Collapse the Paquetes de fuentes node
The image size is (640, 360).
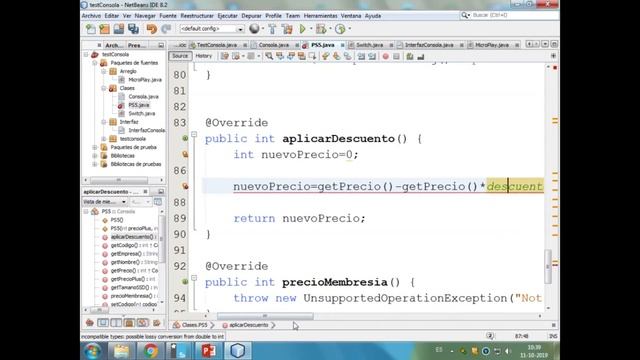click(95, 63)
